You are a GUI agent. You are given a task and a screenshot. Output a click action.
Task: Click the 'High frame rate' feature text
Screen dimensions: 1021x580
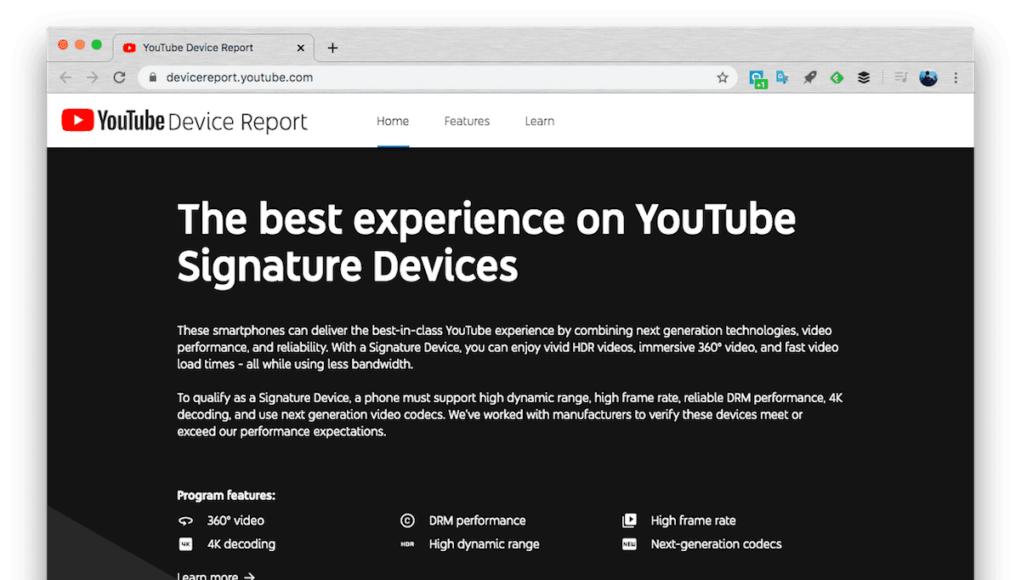click(693, 521)
